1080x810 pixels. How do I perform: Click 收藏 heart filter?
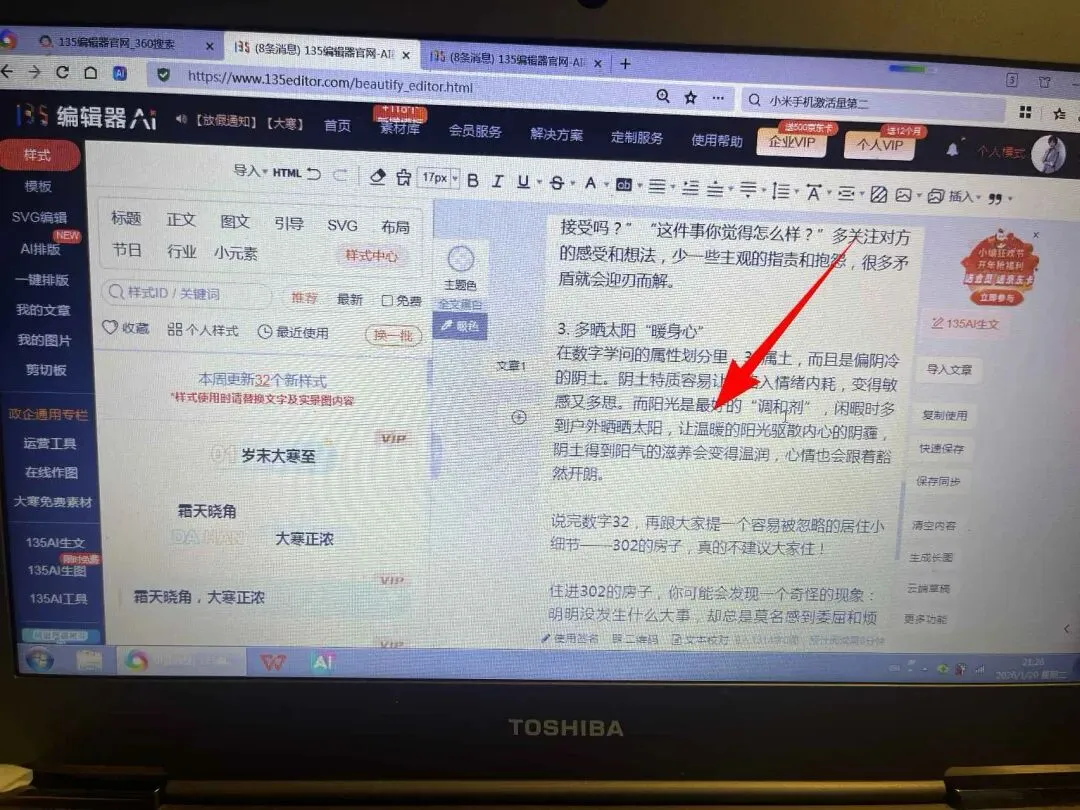coord(126,328)
